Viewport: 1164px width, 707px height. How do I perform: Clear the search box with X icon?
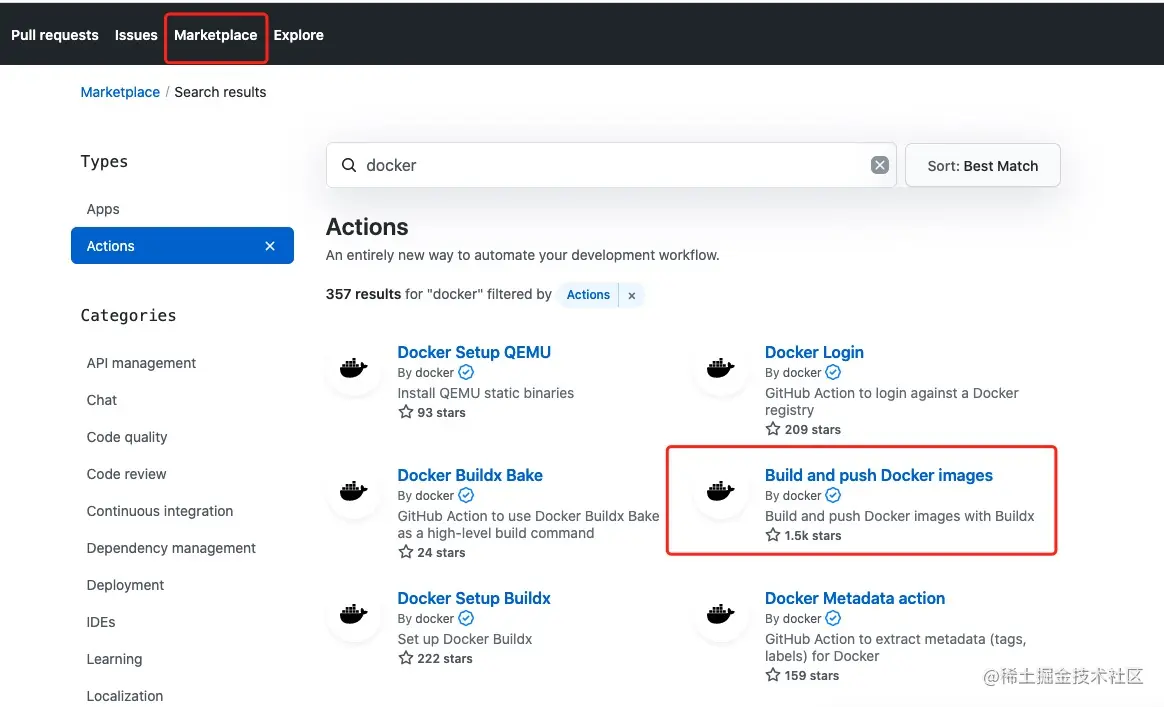click(x=880, y=165)
